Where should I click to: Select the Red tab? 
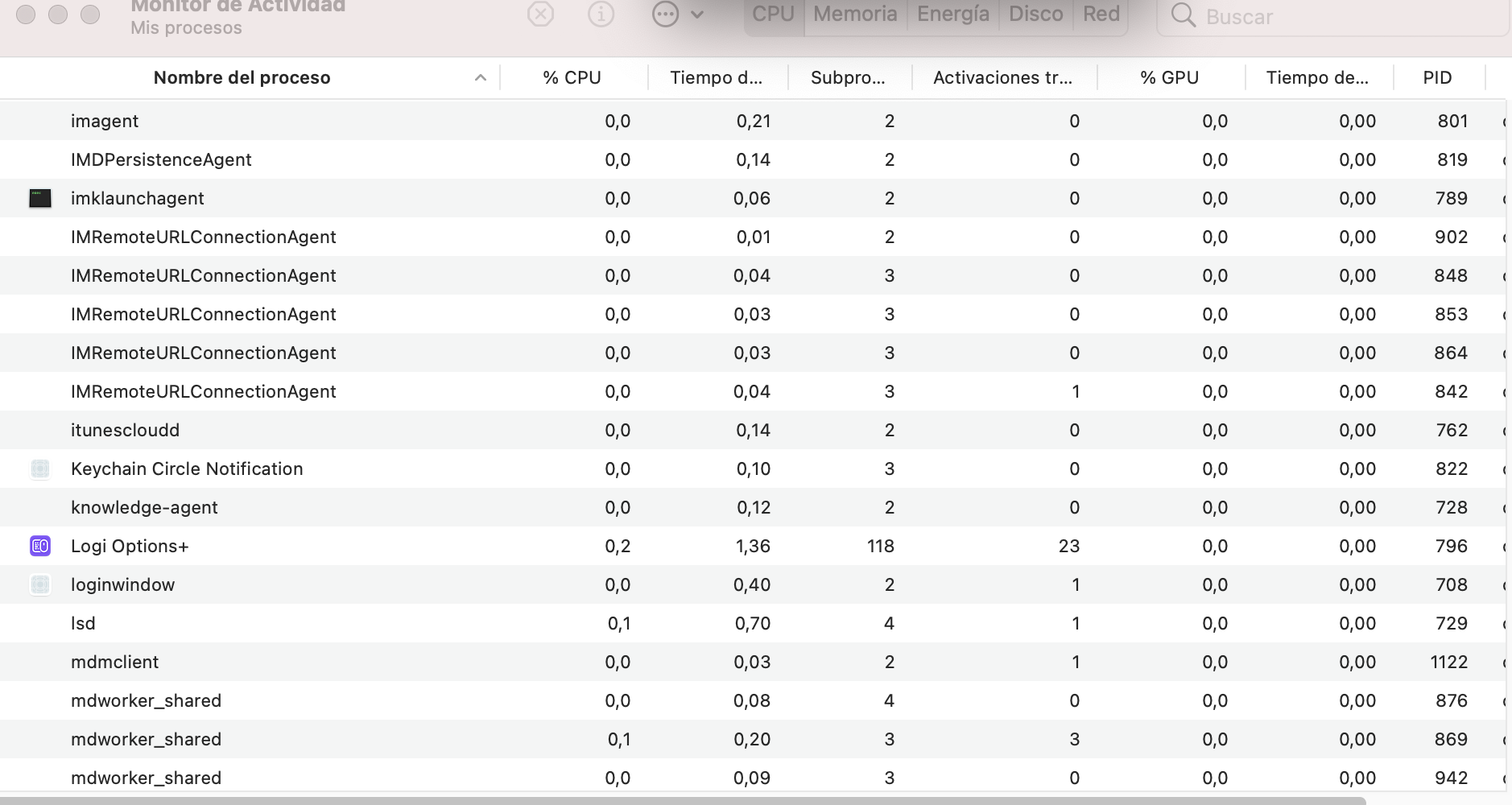tap(1101, 14)
